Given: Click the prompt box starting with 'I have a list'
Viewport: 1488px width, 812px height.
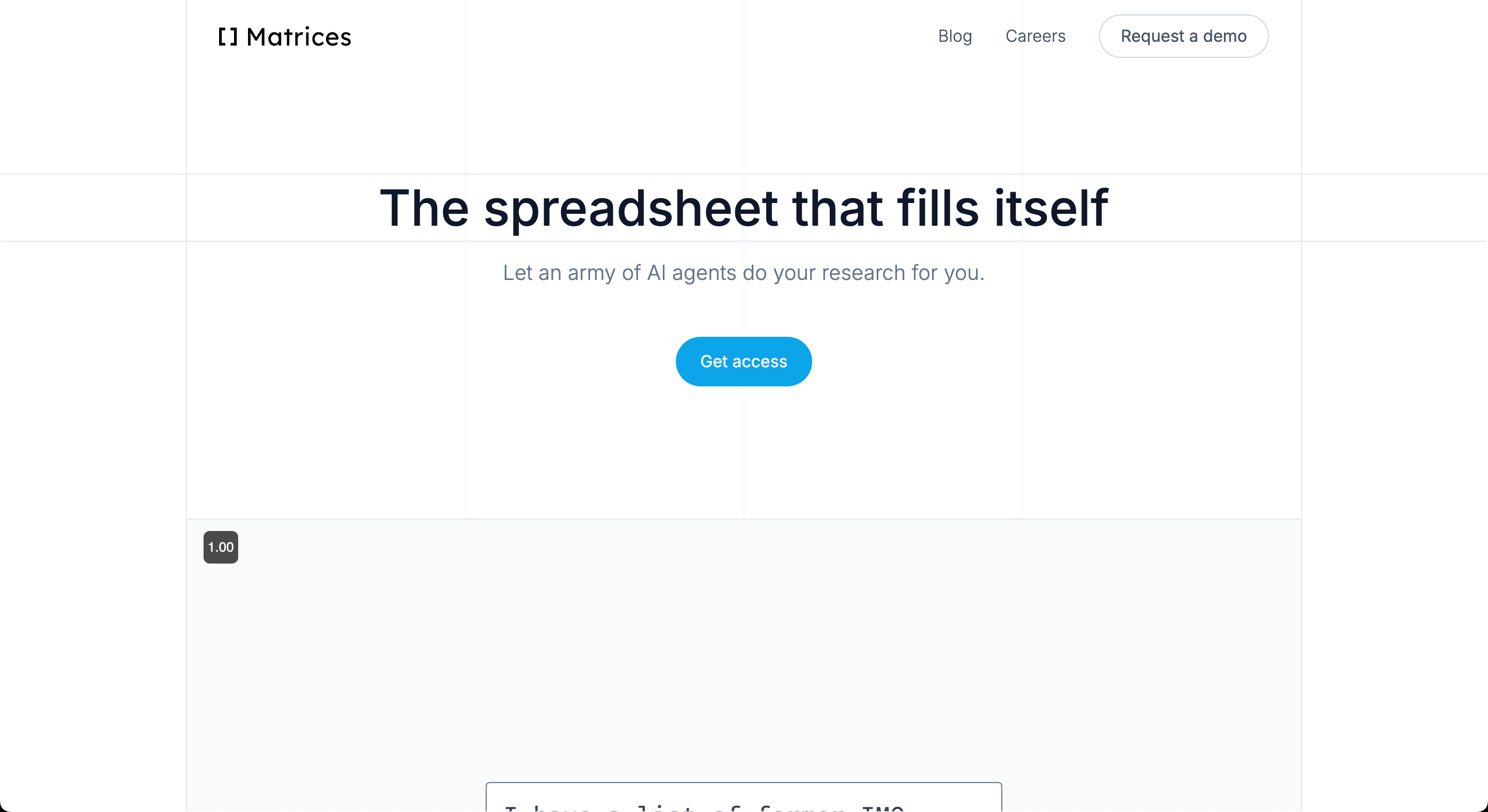Looking at the screenshot, I should [x=744, y=800].
